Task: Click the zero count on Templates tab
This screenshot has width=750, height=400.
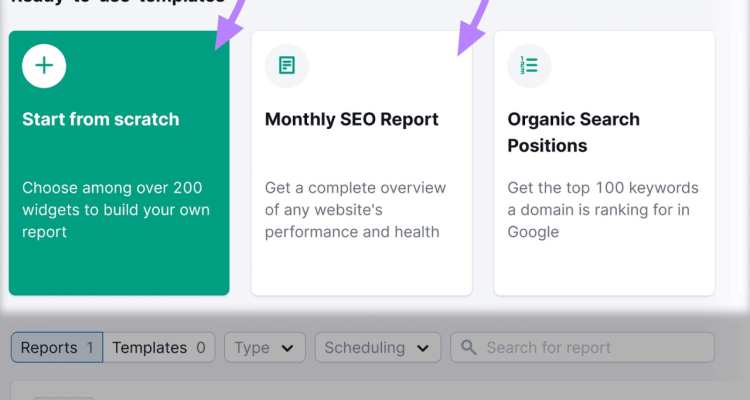Action: pyautogui.click(x=200, y=348)
